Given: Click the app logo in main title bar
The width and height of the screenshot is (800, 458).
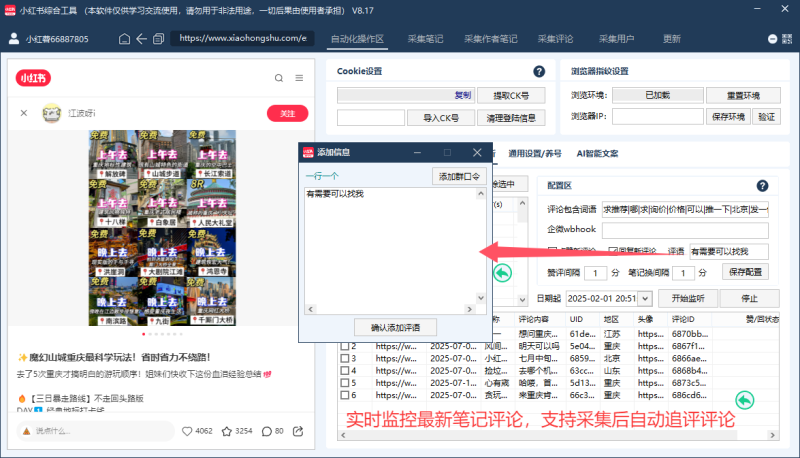Looking at the screenshot, I should (10, 10).
